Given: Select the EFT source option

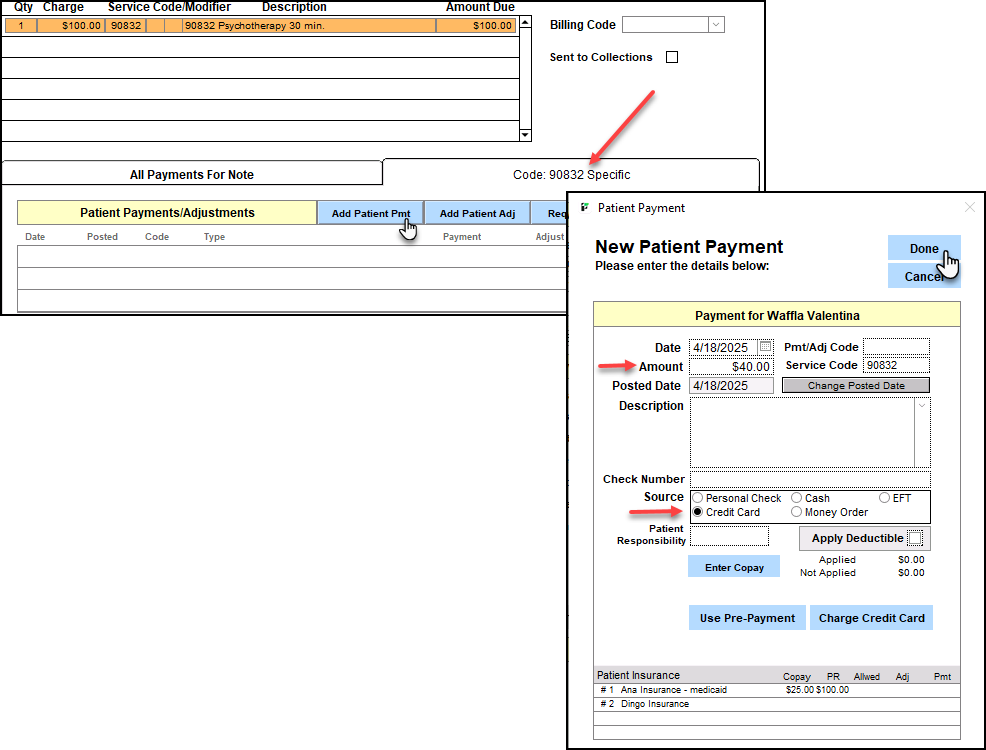Looking at the screenshot, I should [884, 498].
